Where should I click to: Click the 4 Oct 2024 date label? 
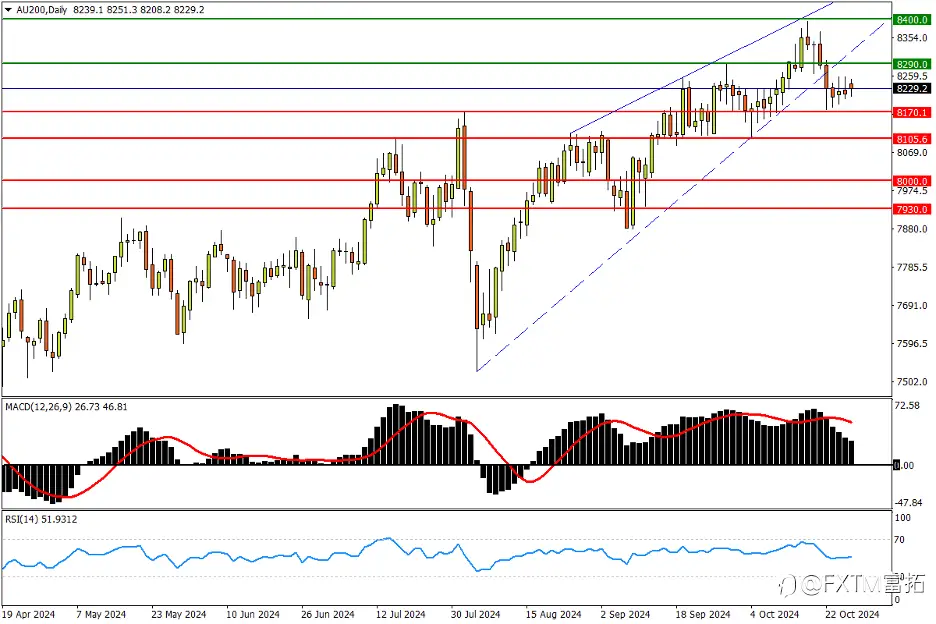774,614
